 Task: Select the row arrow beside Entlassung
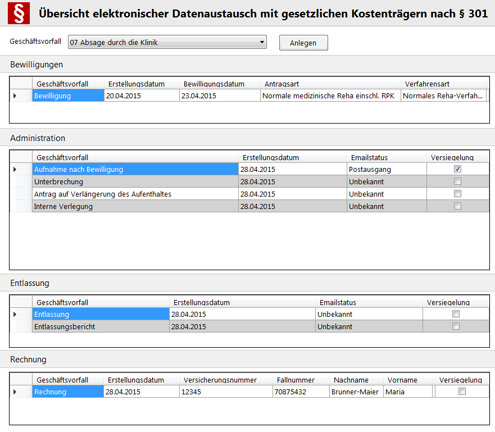click(15, 314)
